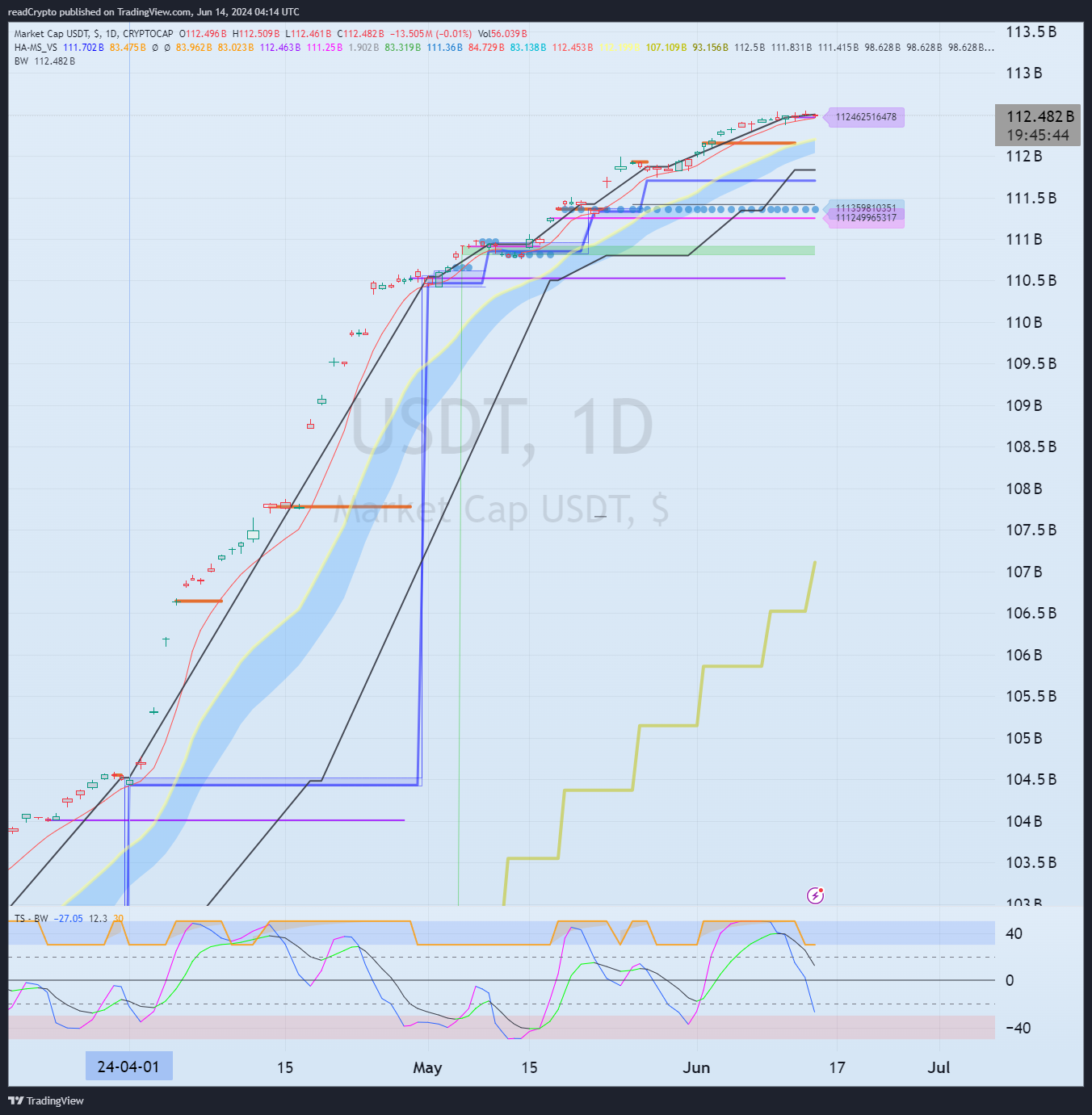
Task: Click the 106 B price axis label
Action: pyautogui.click(x=1023, y=656)
